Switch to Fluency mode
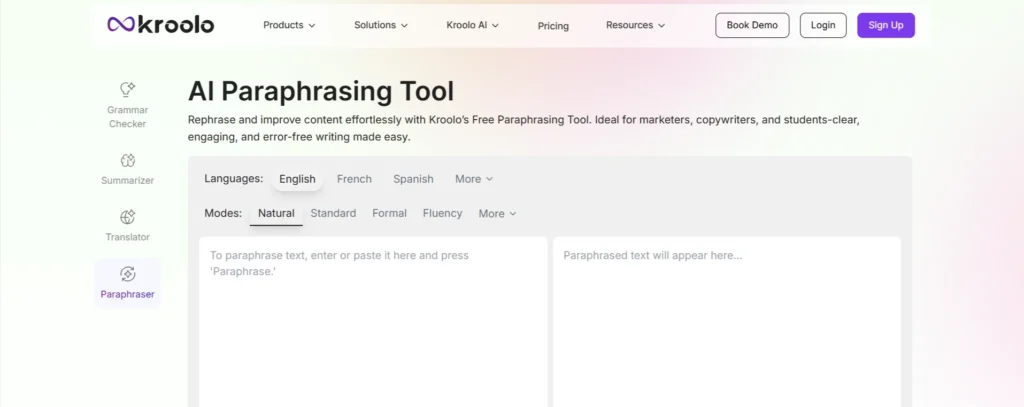 pyautogui.click(x=442, y=214)
